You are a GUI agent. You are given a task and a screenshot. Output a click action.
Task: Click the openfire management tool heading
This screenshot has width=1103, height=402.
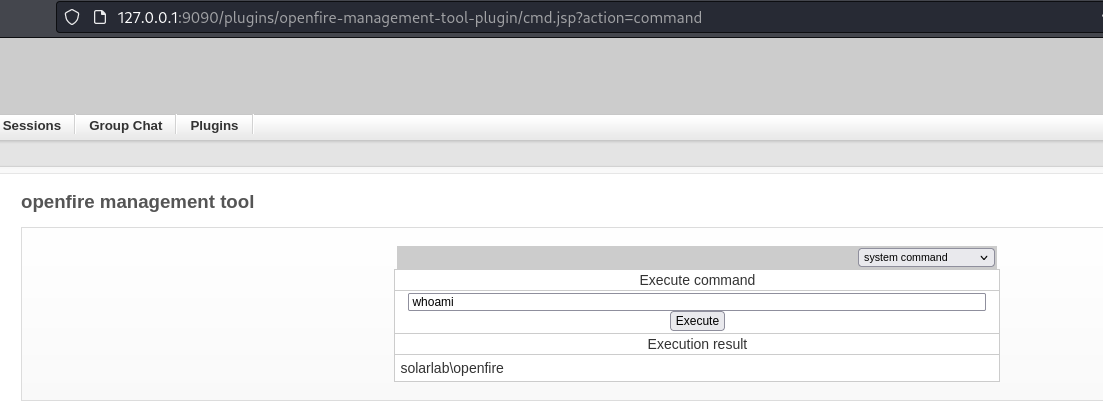pyautogui.click(x=137, y=202)
